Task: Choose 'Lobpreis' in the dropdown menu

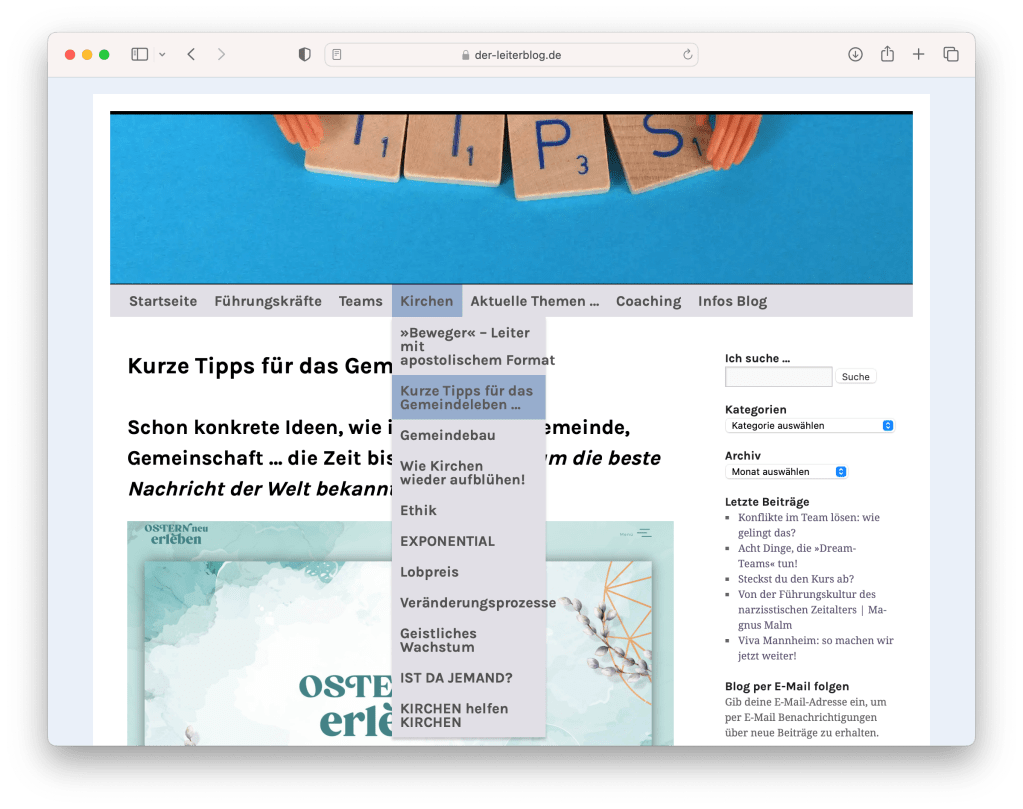Action: 429,573
